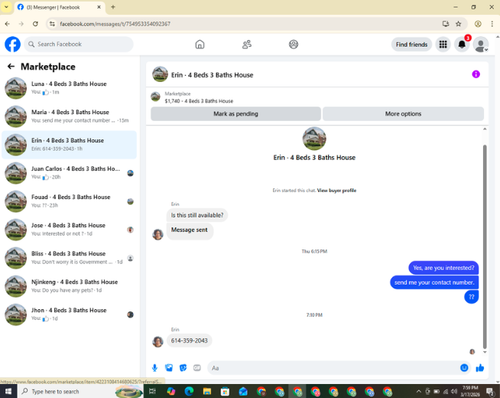This screenshot has height=398, width=500.
Task: Bookmark this page with star icon
Action: (458, 24)
